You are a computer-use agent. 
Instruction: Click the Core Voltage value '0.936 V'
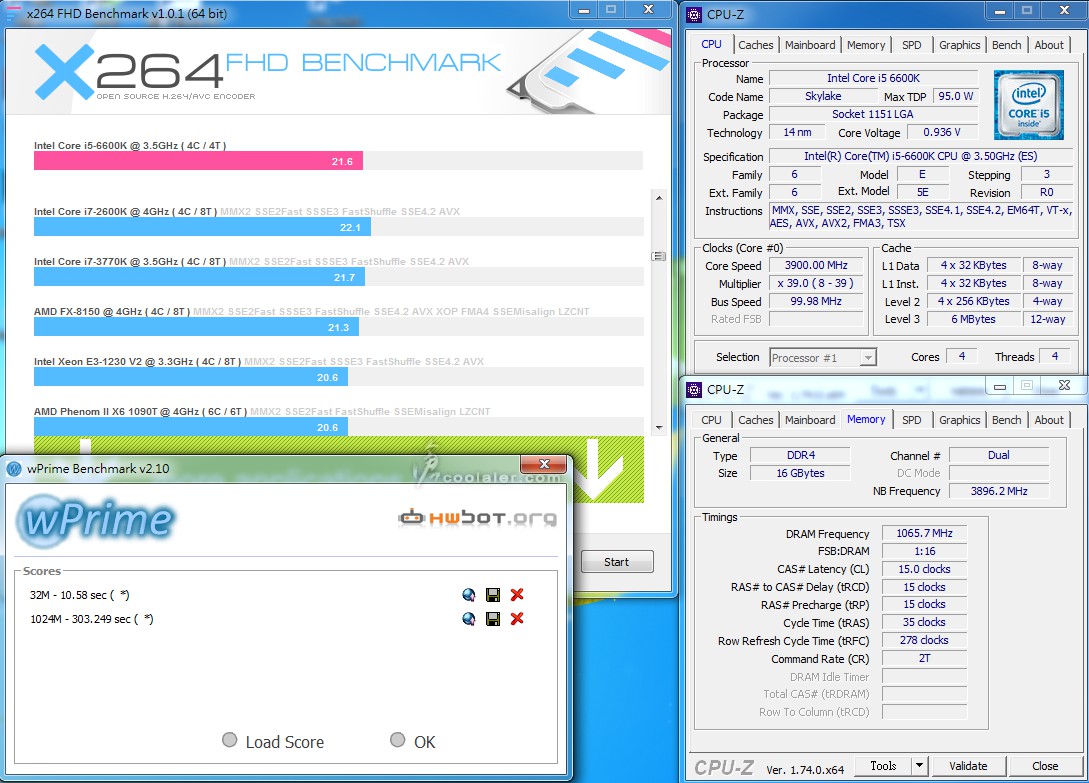pos(942,133)
